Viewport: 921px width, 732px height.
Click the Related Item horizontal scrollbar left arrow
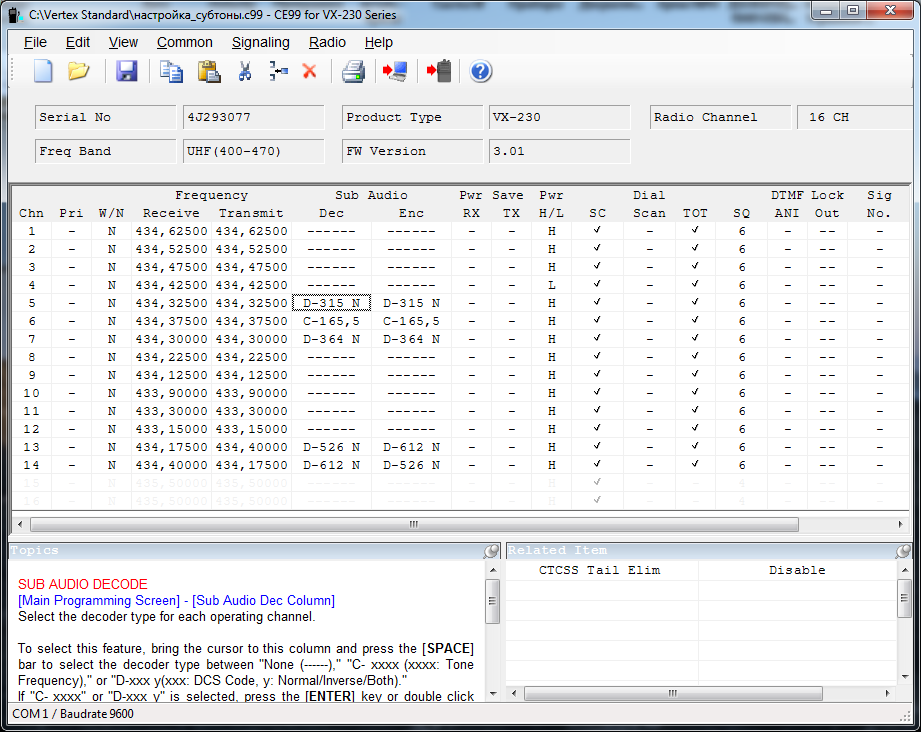pyautogui.click(x=514, y=693)
